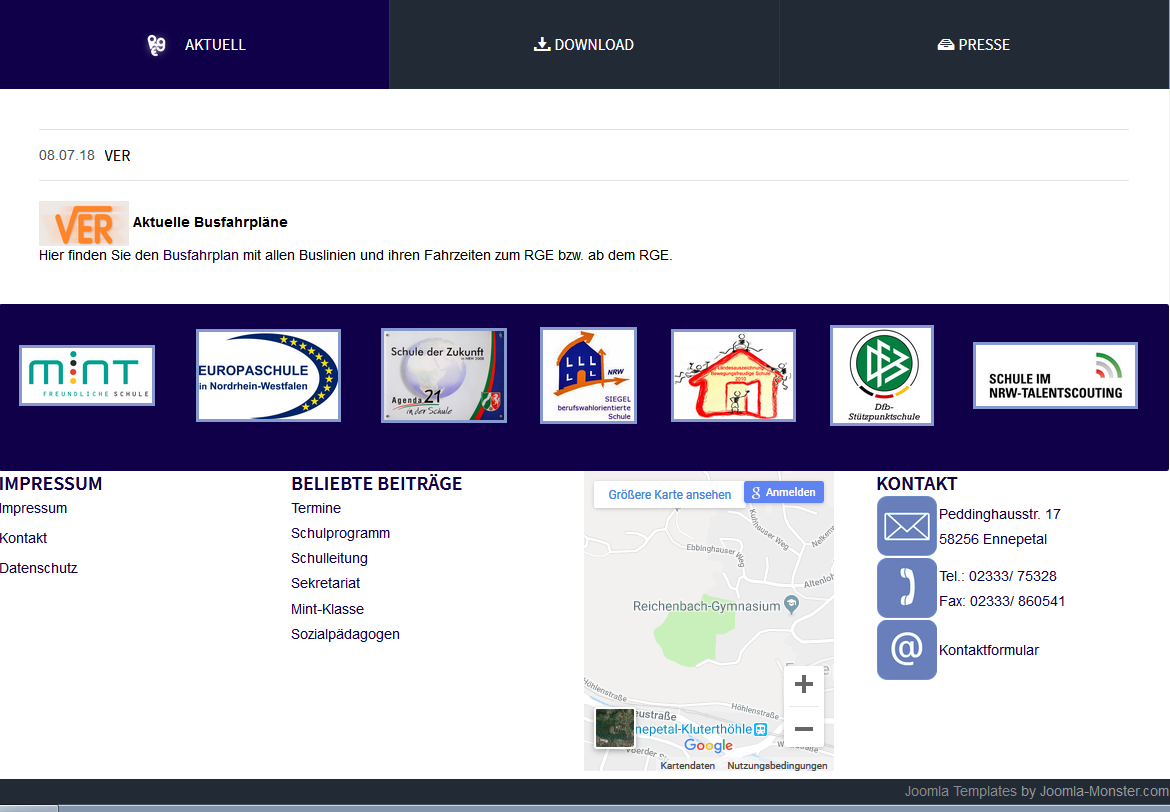Click the red house bewegungsfreudige Schule logo

(x=733, y=375)
